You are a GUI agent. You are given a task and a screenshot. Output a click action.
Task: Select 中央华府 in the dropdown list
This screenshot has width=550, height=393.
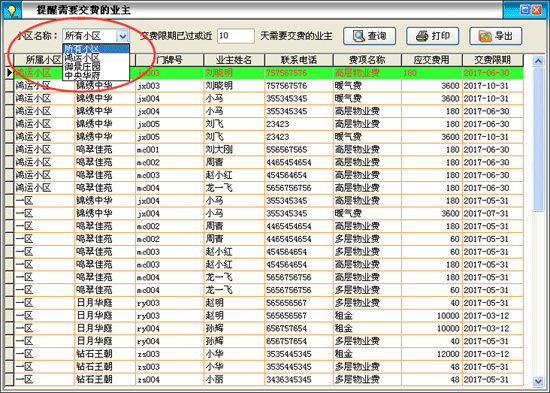(96, 75)
